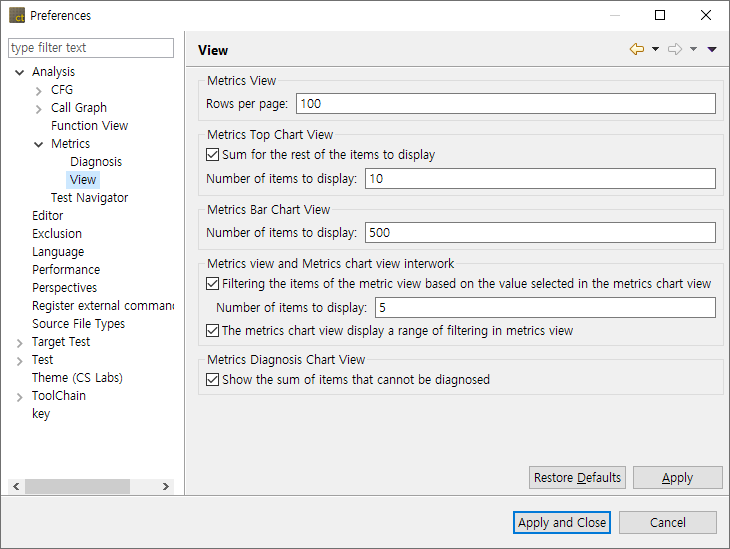Click the back navigation arrow icon
Image resolution: width=730 pixels, height=549 pixels.
coord(636,49)
